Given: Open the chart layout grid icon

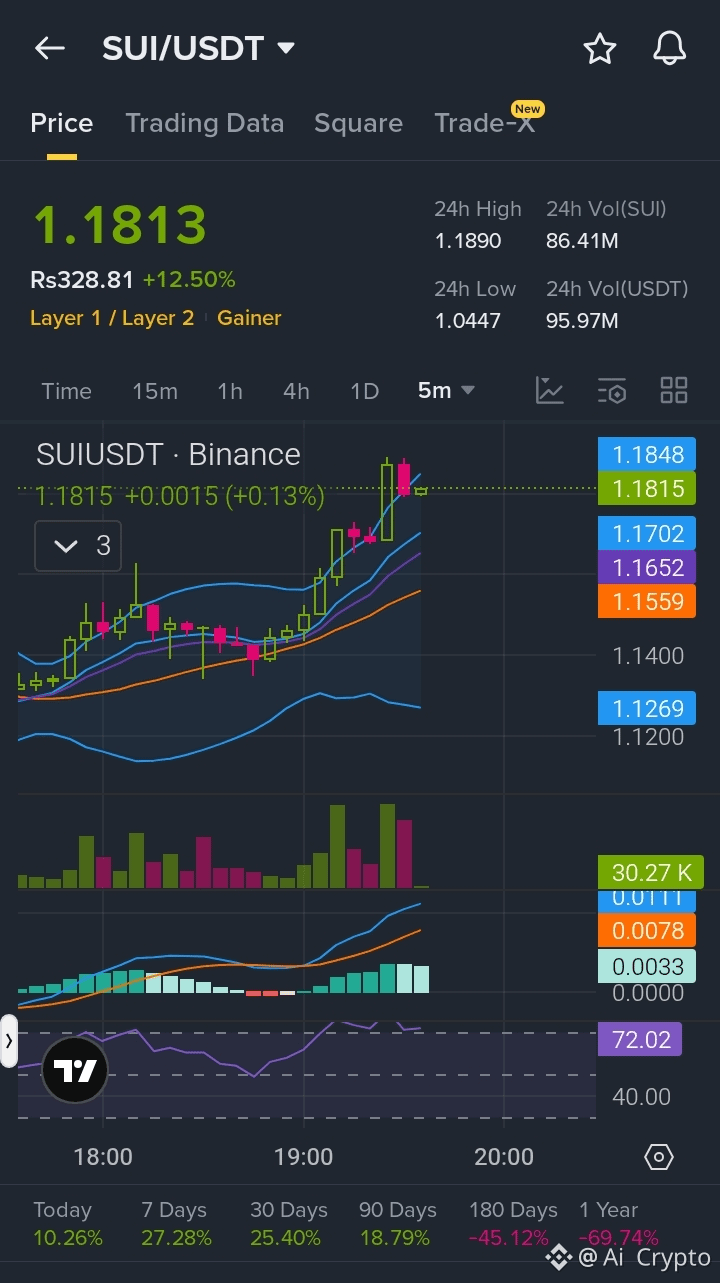Looking at the screenshot, I should (x=674, y=390).
